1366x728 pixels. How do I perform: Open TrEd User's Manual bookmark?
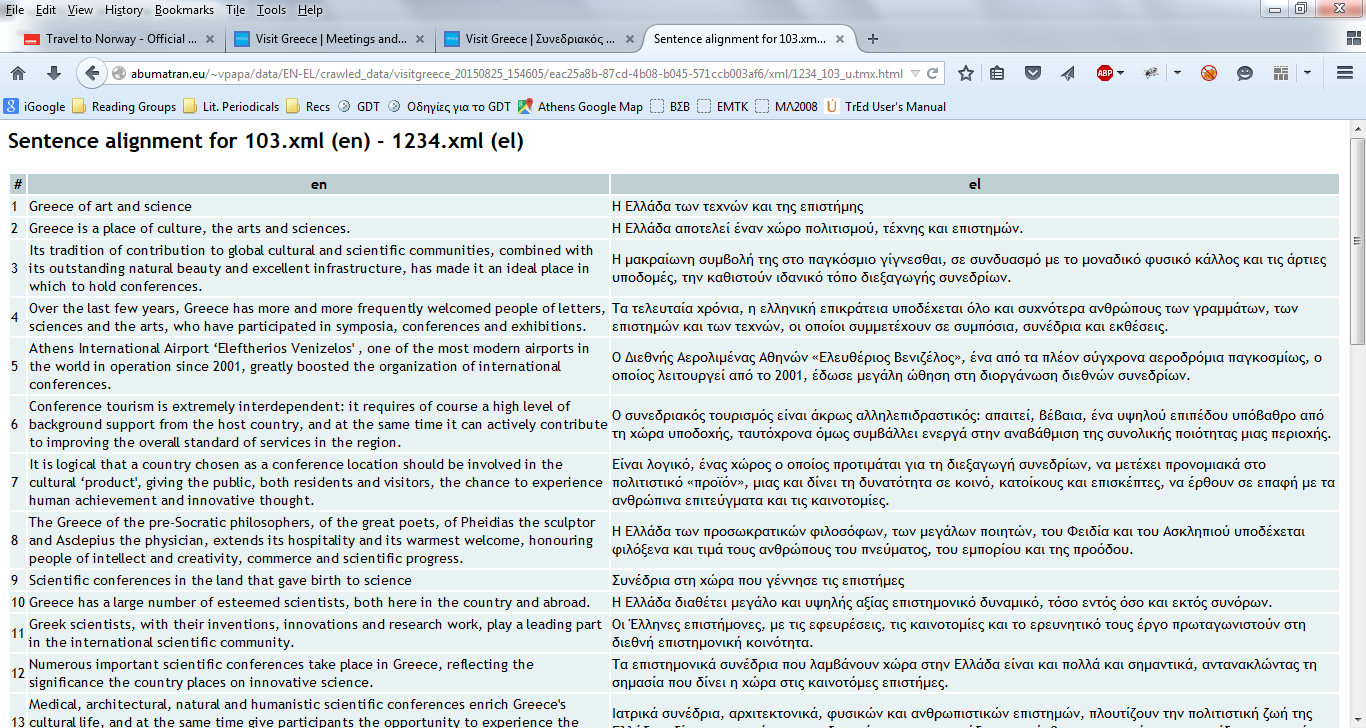[886, 106]
